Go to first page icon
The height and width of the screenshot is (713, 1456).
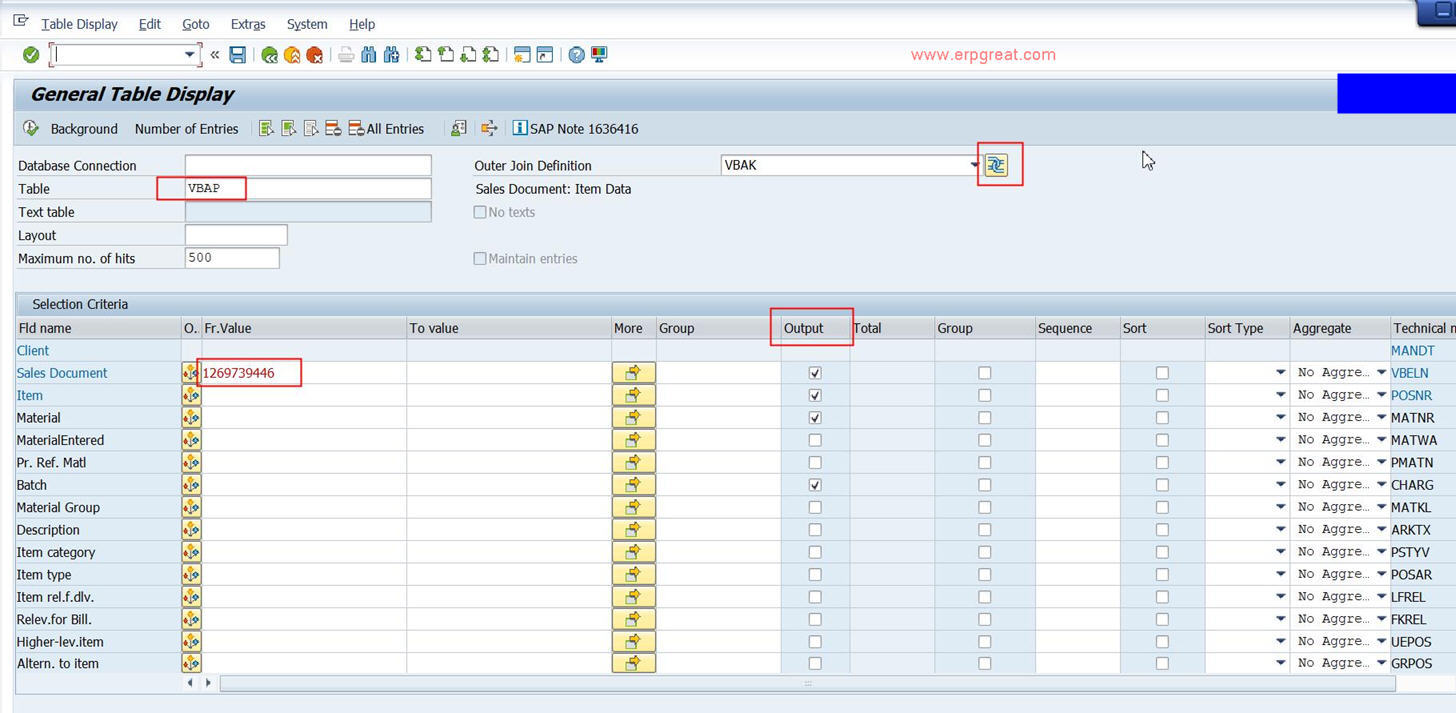tap(423, 55)
